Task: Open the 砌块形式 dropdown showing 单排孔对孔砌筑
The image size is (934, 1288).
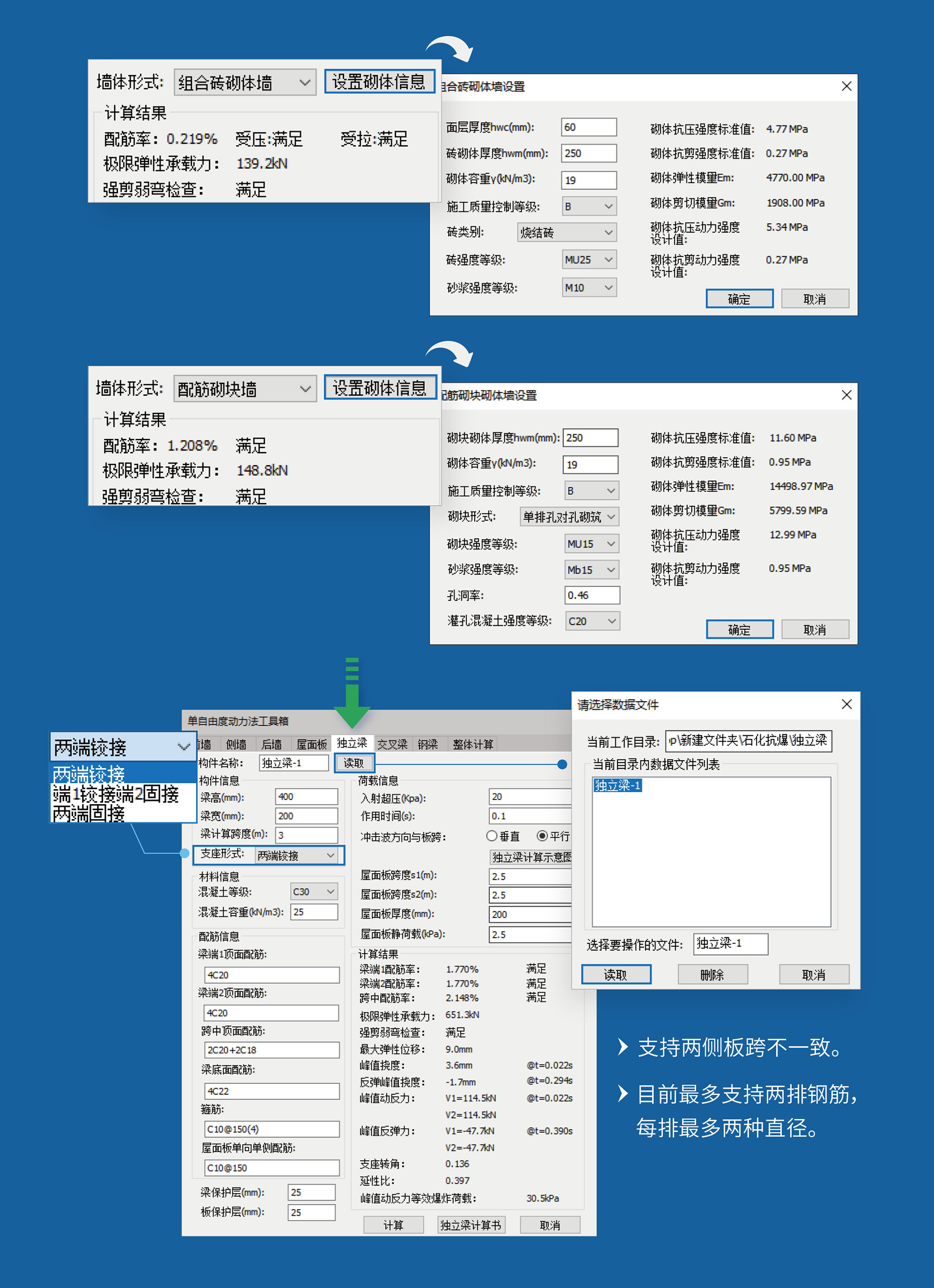Action: pyautogui.click(x=570, y=517)
